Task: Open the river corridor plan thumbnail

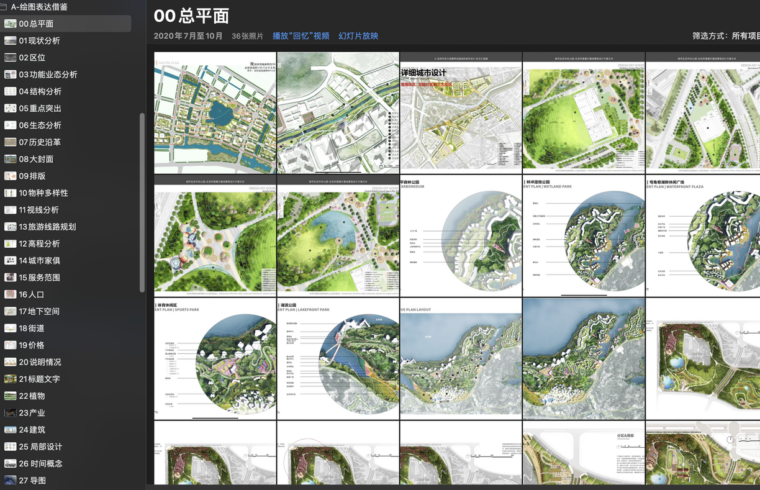Action: pyautogui.click(x=338, y=113)
